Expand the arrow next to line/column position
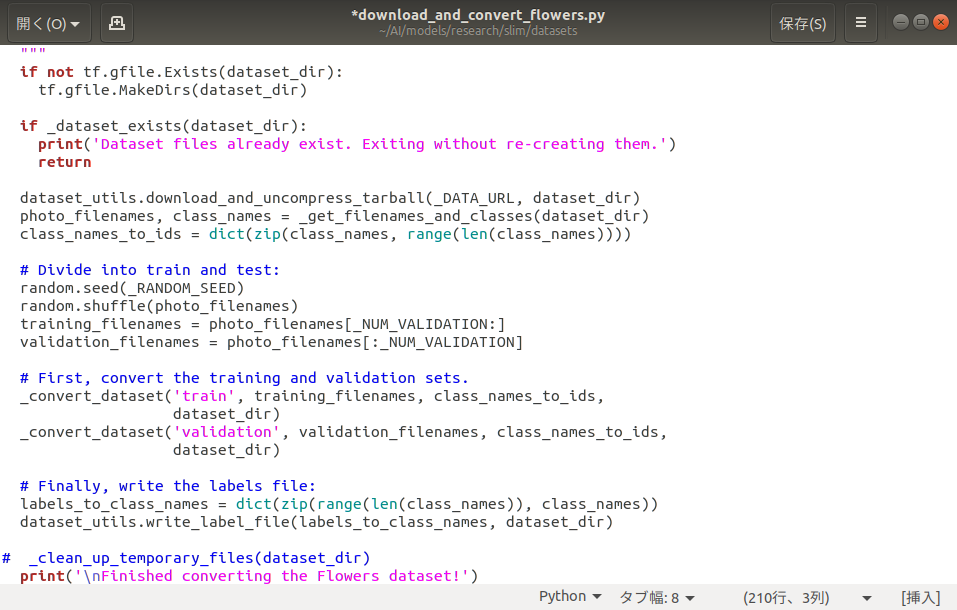This screenshot has width=957, height=610. [867, 598]
